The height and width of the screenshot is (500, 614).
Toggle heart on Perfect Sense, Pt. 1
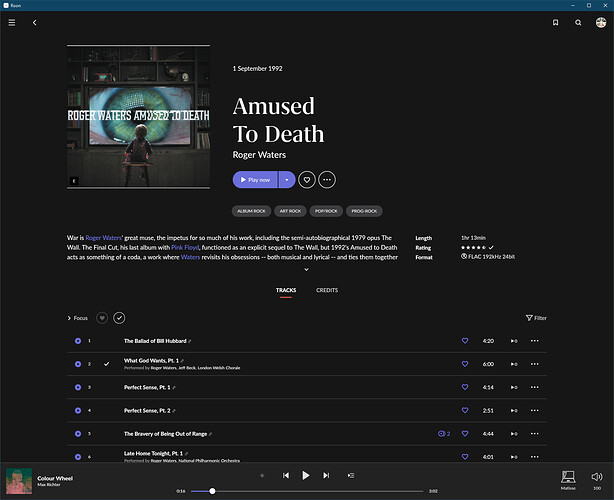point(465,387)
